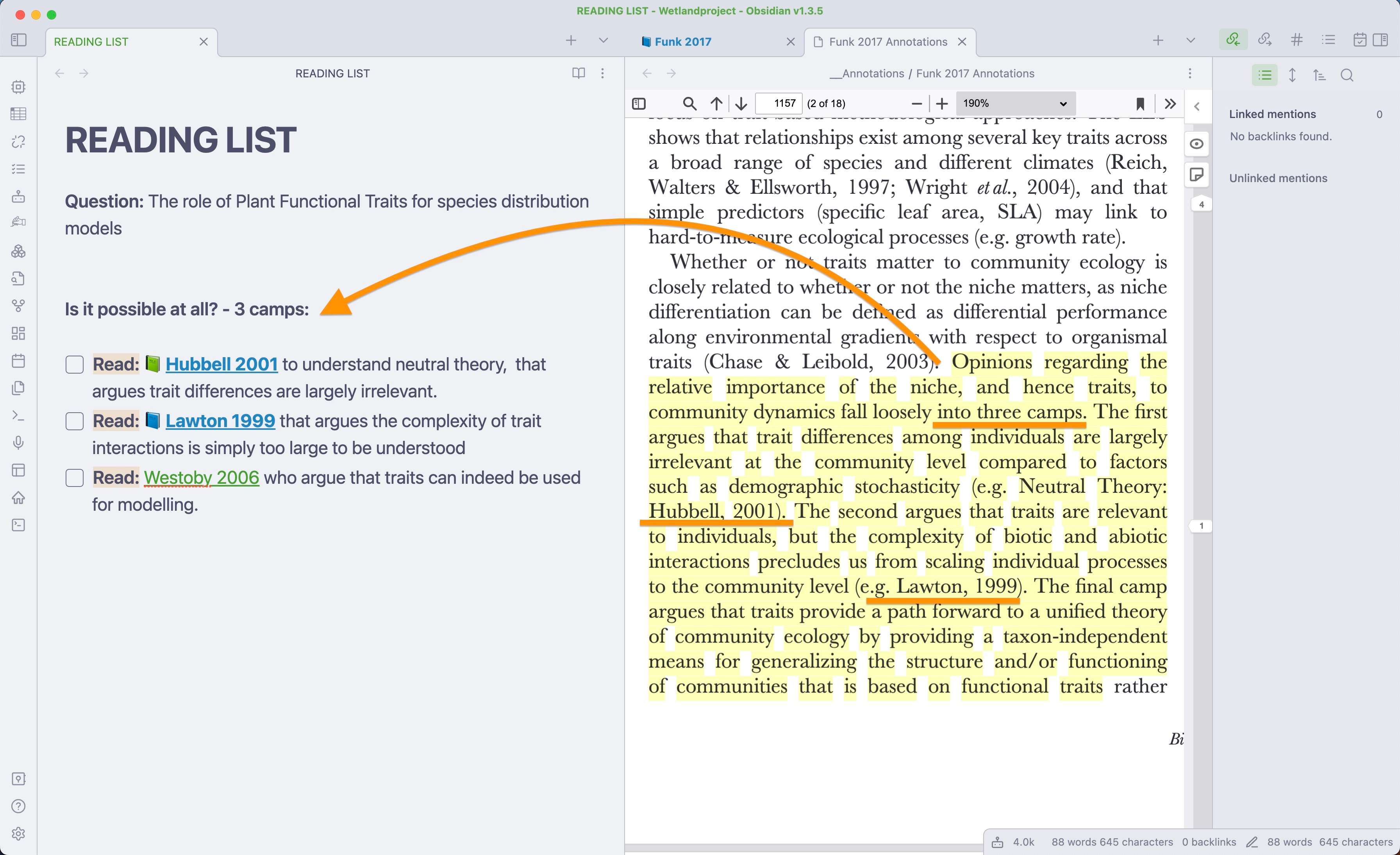Navigate back in Annotations pane

(x=646, y=73)
